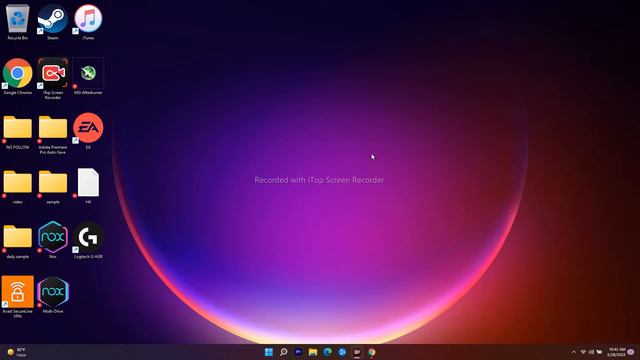Open the weather widget on taskbar
Viewport: 640px width, 360px height.
16,352
